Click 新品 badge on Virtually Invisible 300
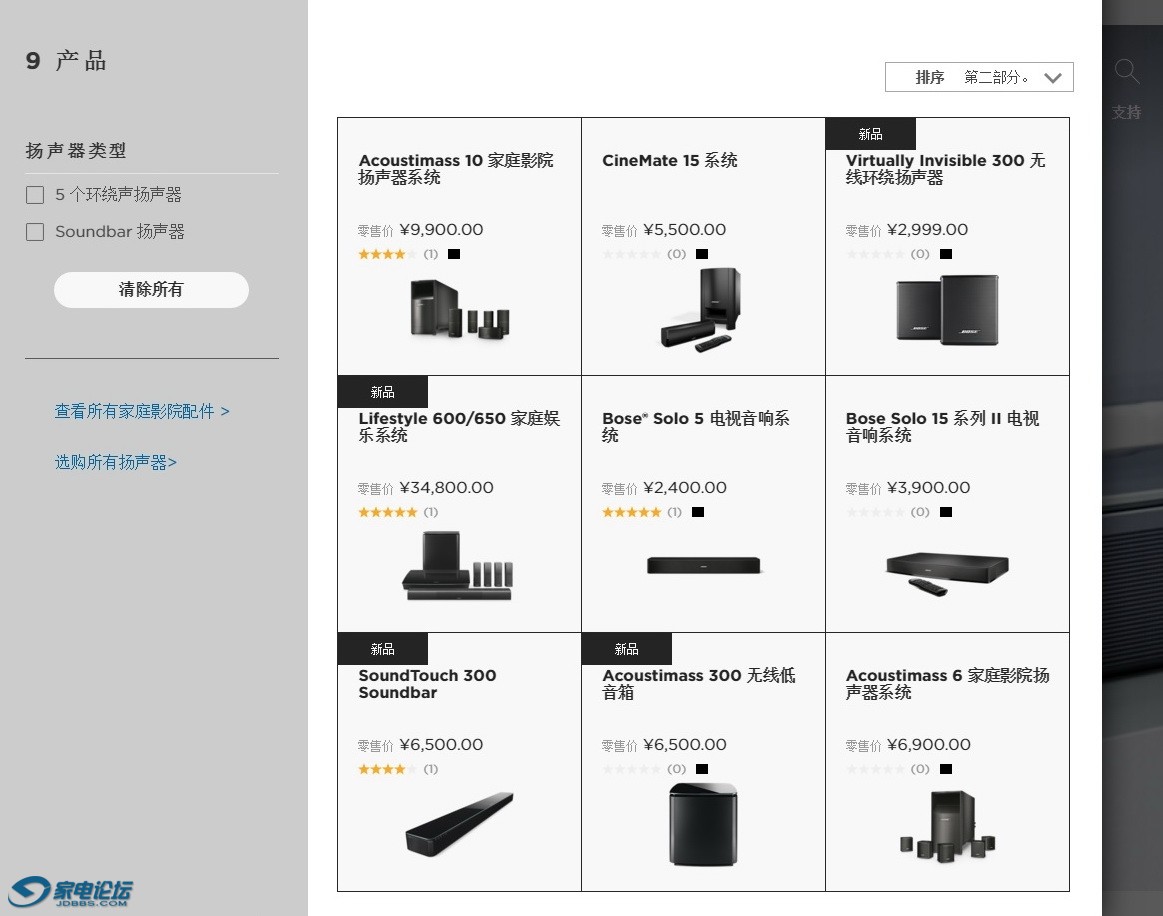Viewport: 1163px width, 916px height. click(871, 134)
